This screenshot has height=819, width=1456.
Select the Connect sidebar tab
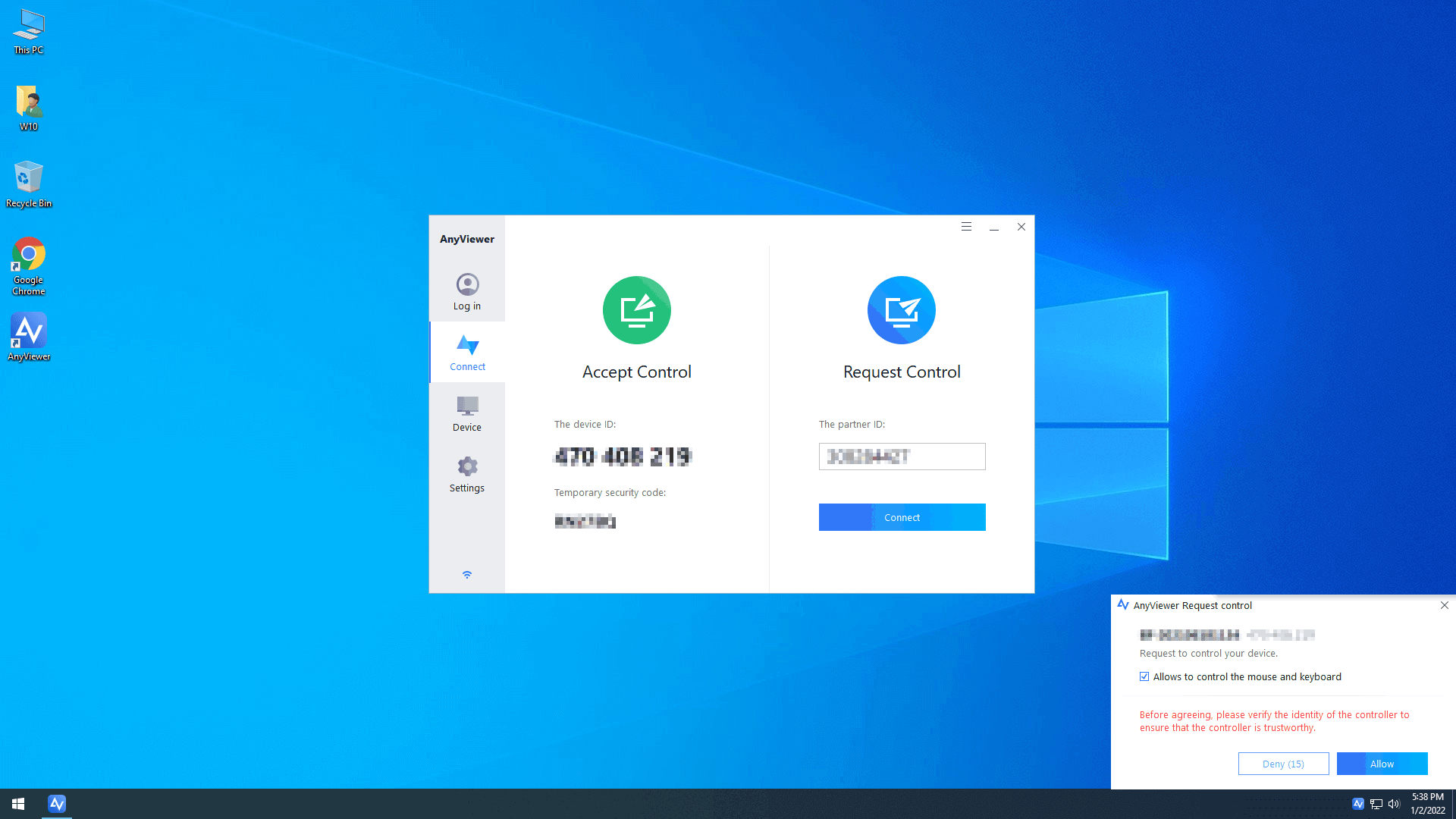coord(467,353)
